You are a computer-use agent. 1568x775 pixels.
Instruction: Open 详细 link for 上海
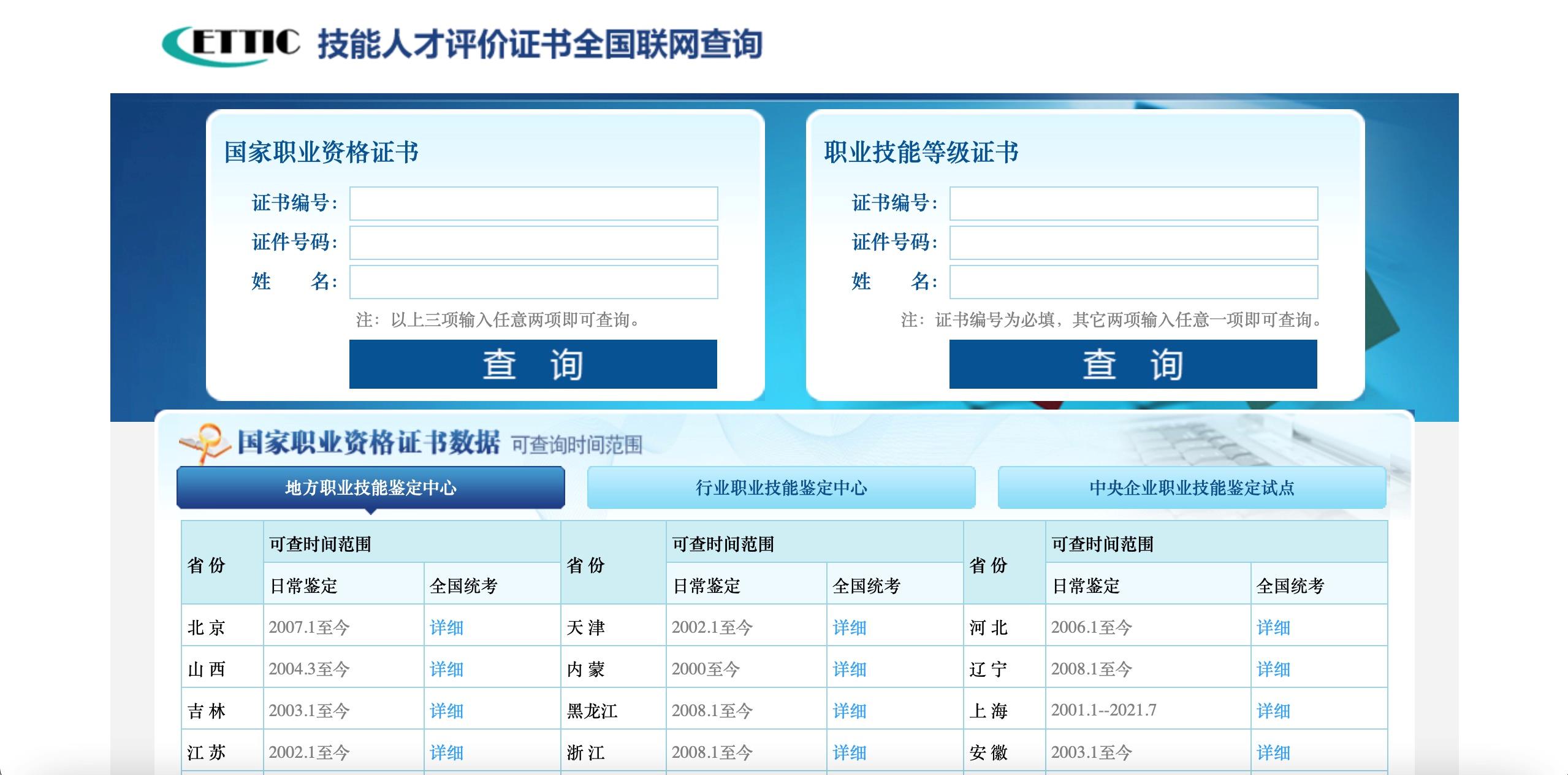click(x=1273, y=711)
